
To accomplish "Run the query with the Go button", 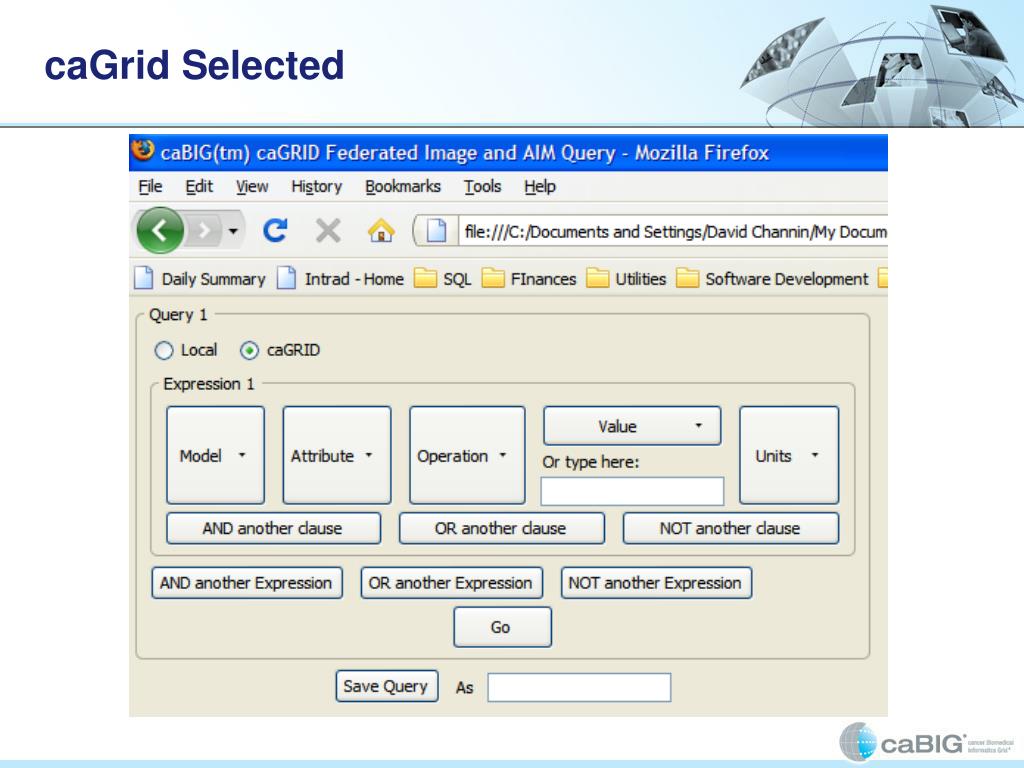I will (502, 627).
